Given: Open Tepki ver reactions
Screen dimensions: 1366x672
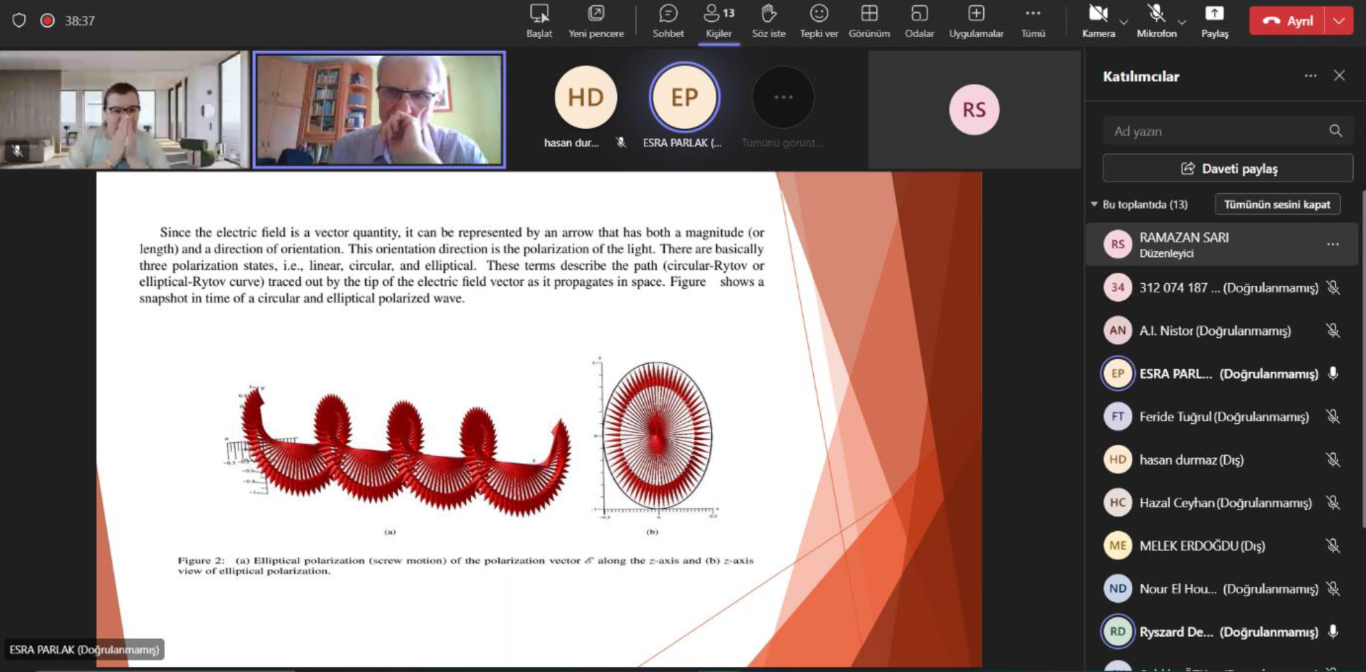Looking at the screenshot, I should click(818, 14).
